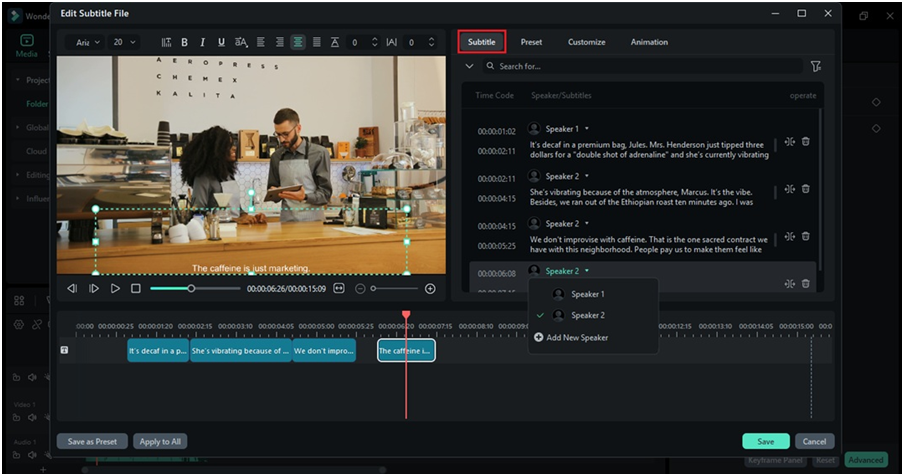Click the green Save button
Viewport: 904px width, 476px height.
(x=766, y=441)
